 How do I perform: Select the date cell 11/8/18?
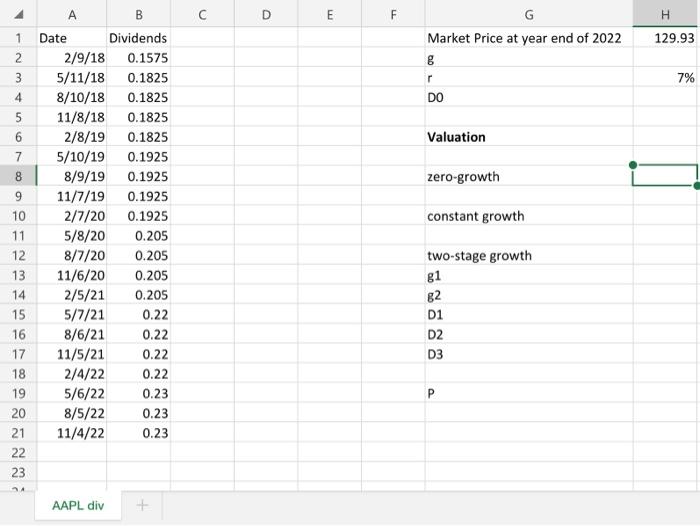pos(72,117)
